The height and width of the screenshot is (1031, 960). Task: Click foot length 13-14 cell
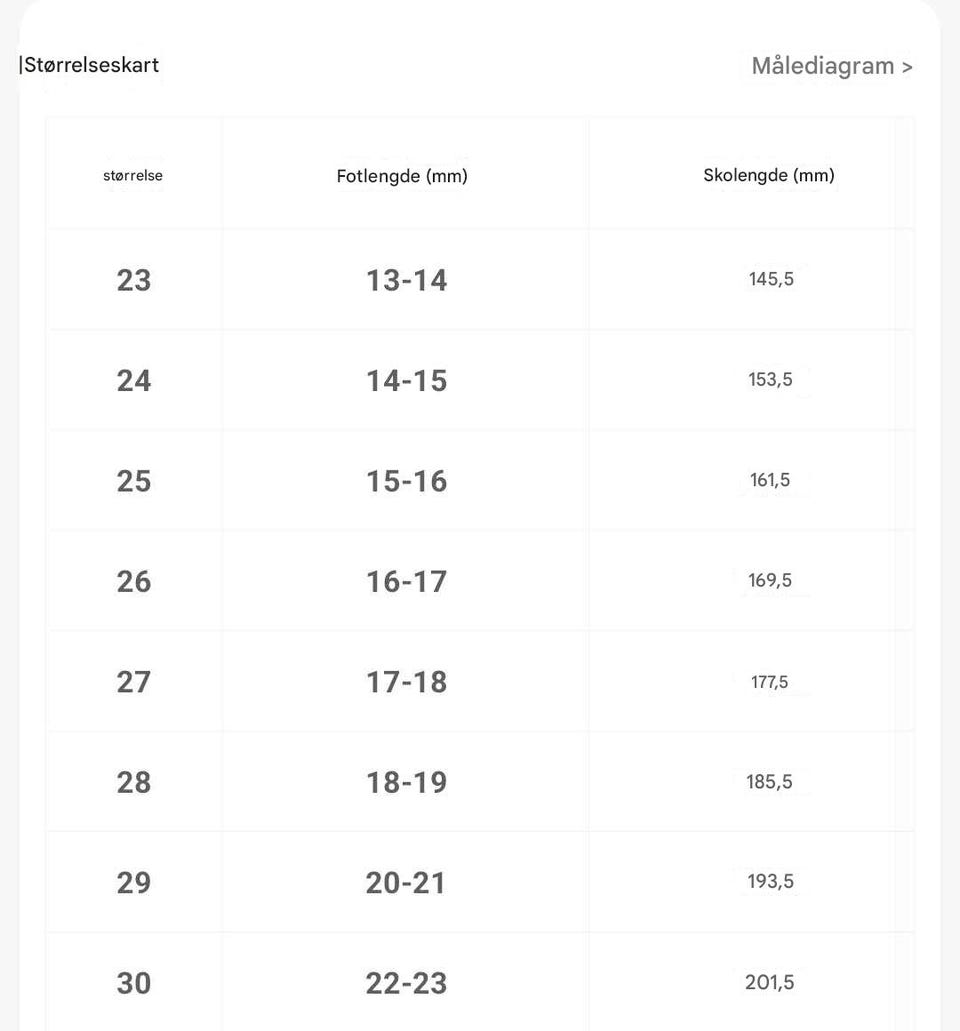tap(406, 280)
